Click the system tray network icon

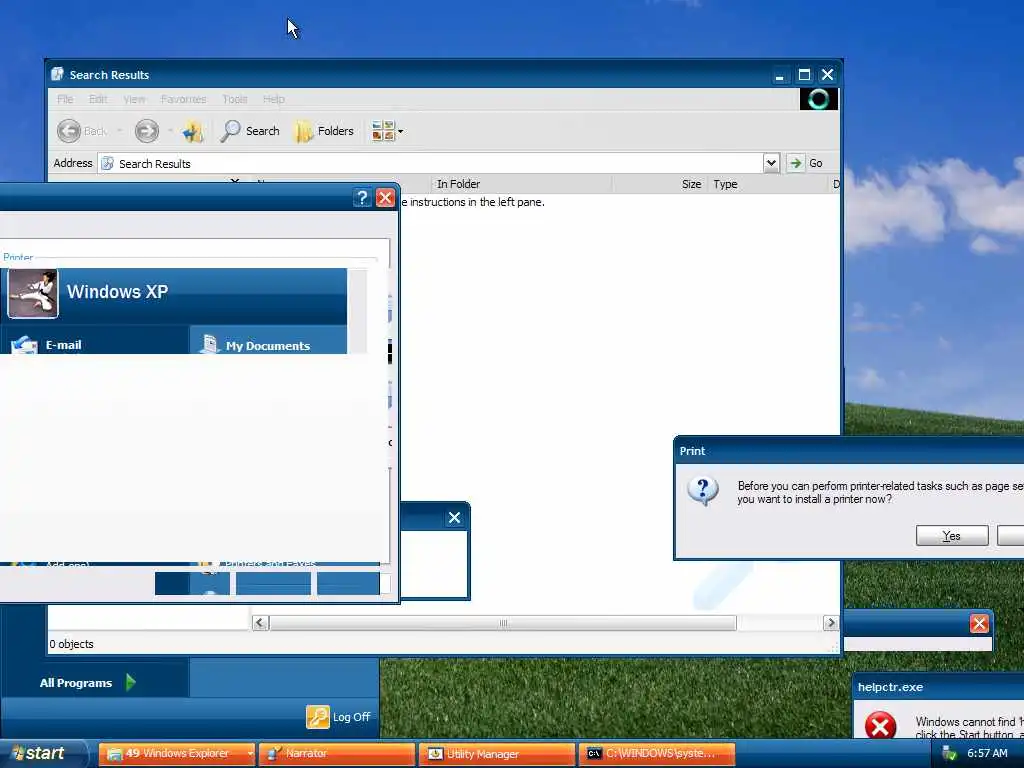949,754
